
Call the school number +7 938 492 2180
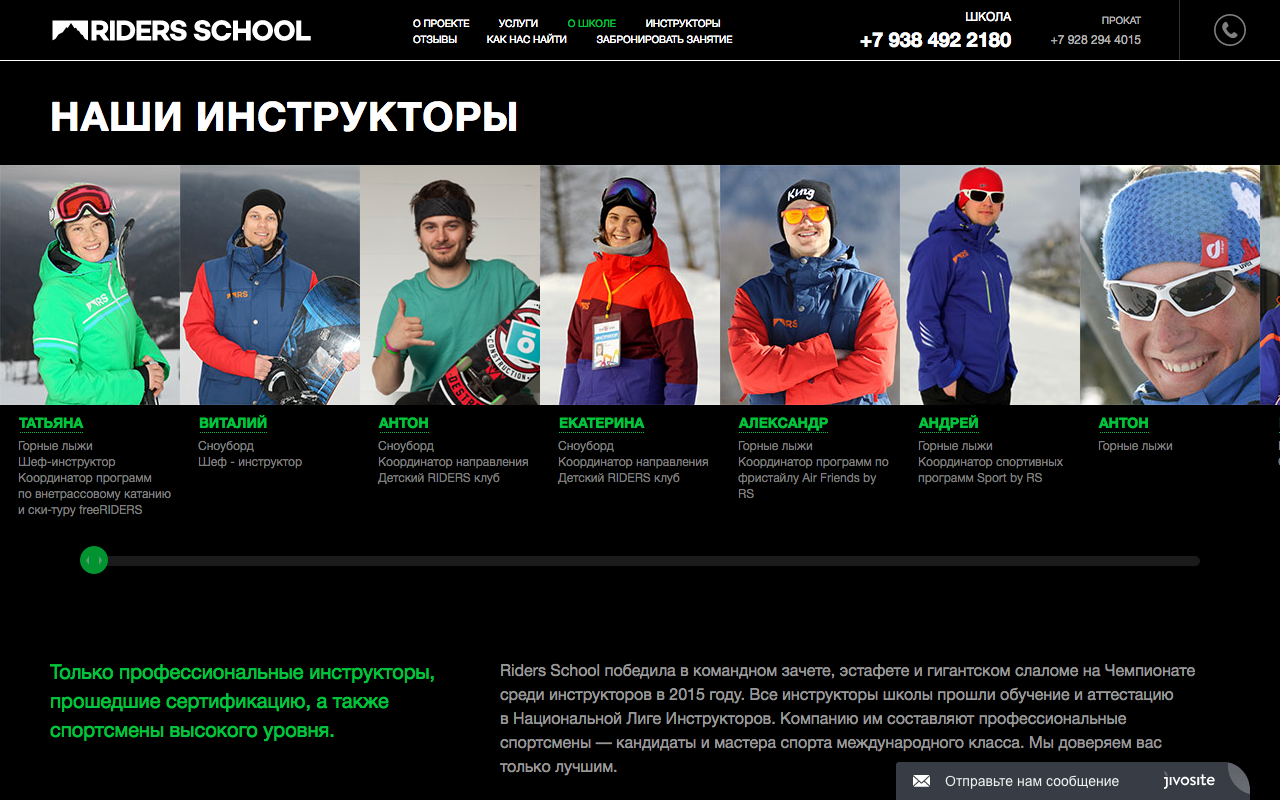click(935, 40)
